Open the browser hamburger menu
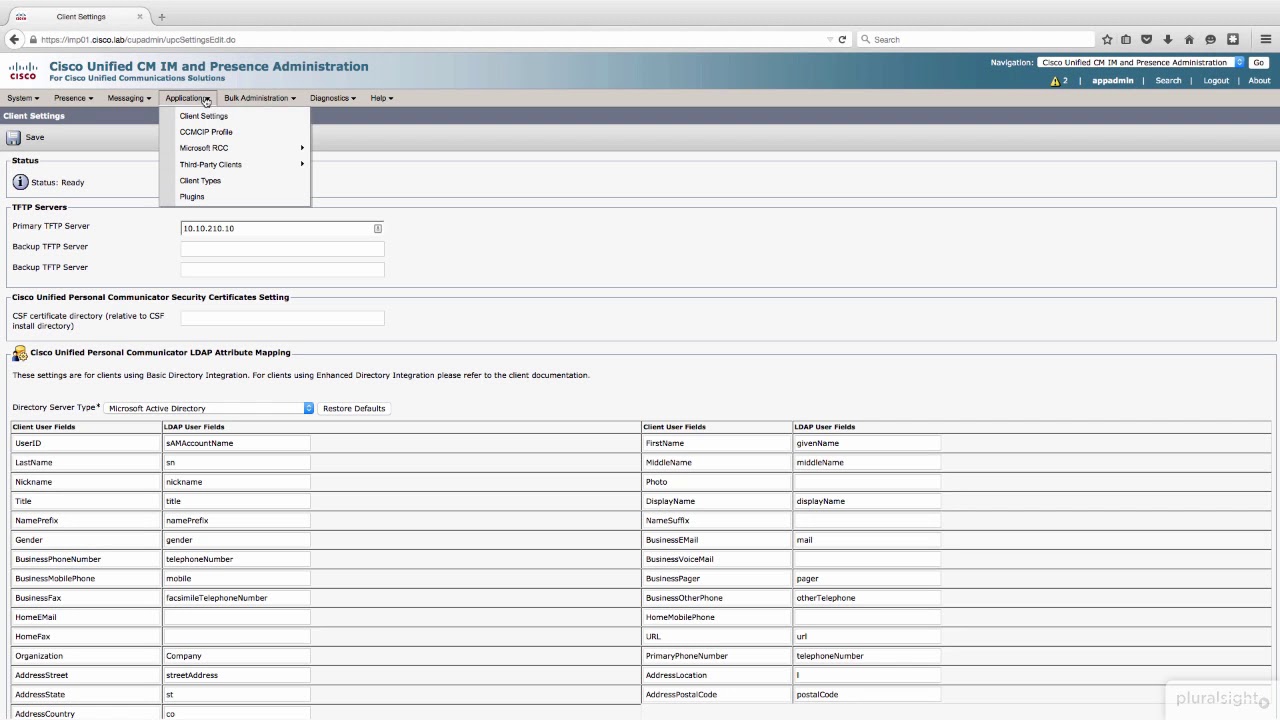Image resolution: width=1280 pixels, height=720 pixels. 1266,40
